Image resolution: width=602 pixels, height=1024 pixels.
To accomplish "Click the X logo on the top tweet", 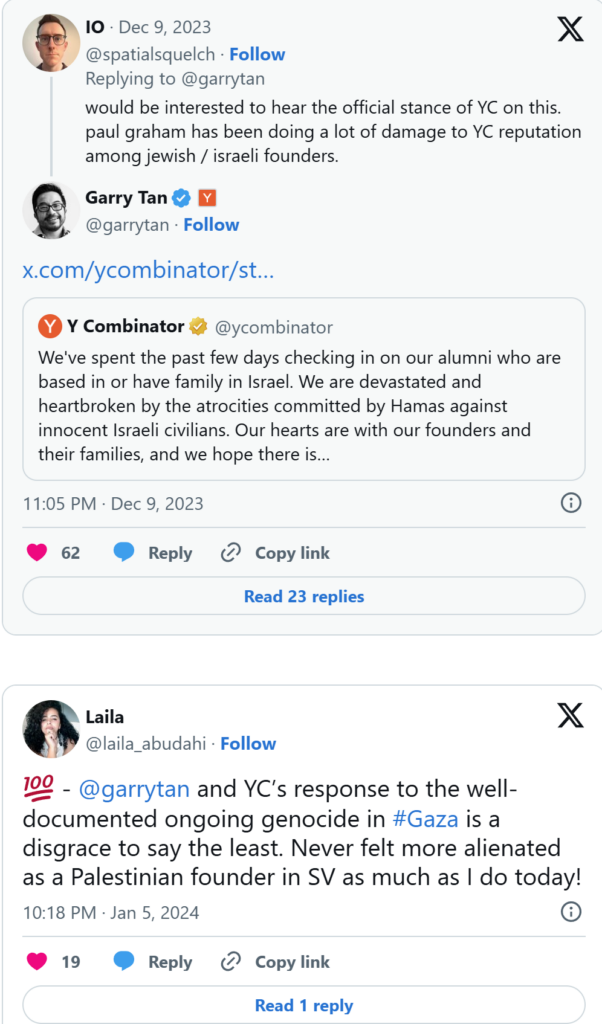I will pos(570,29).
